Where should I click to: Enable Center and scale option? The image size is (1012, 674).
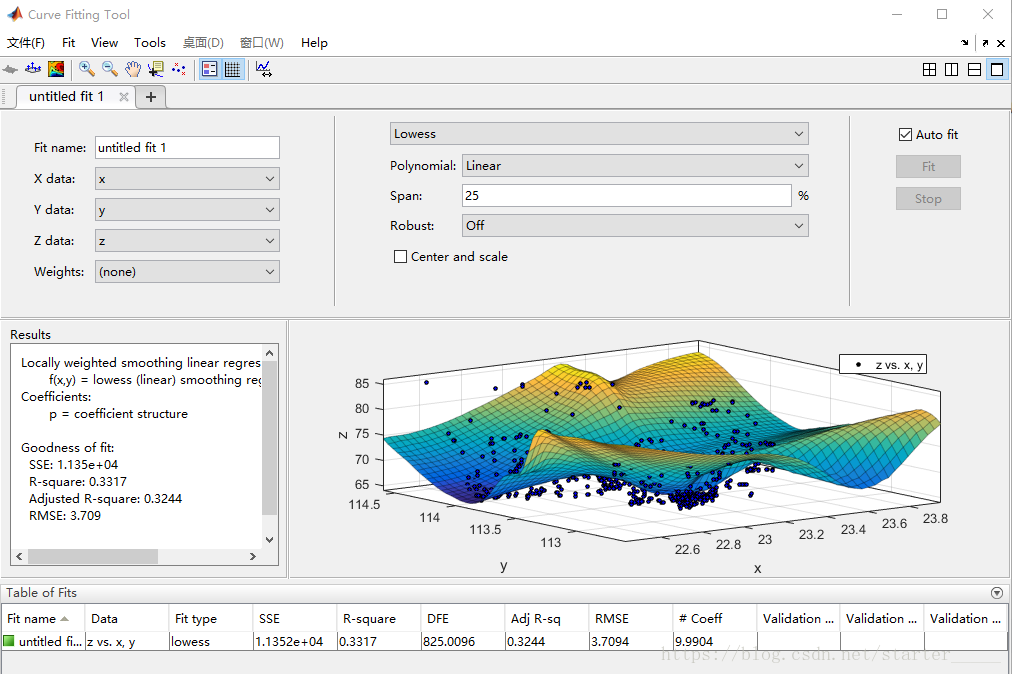[x=400, y=256]
